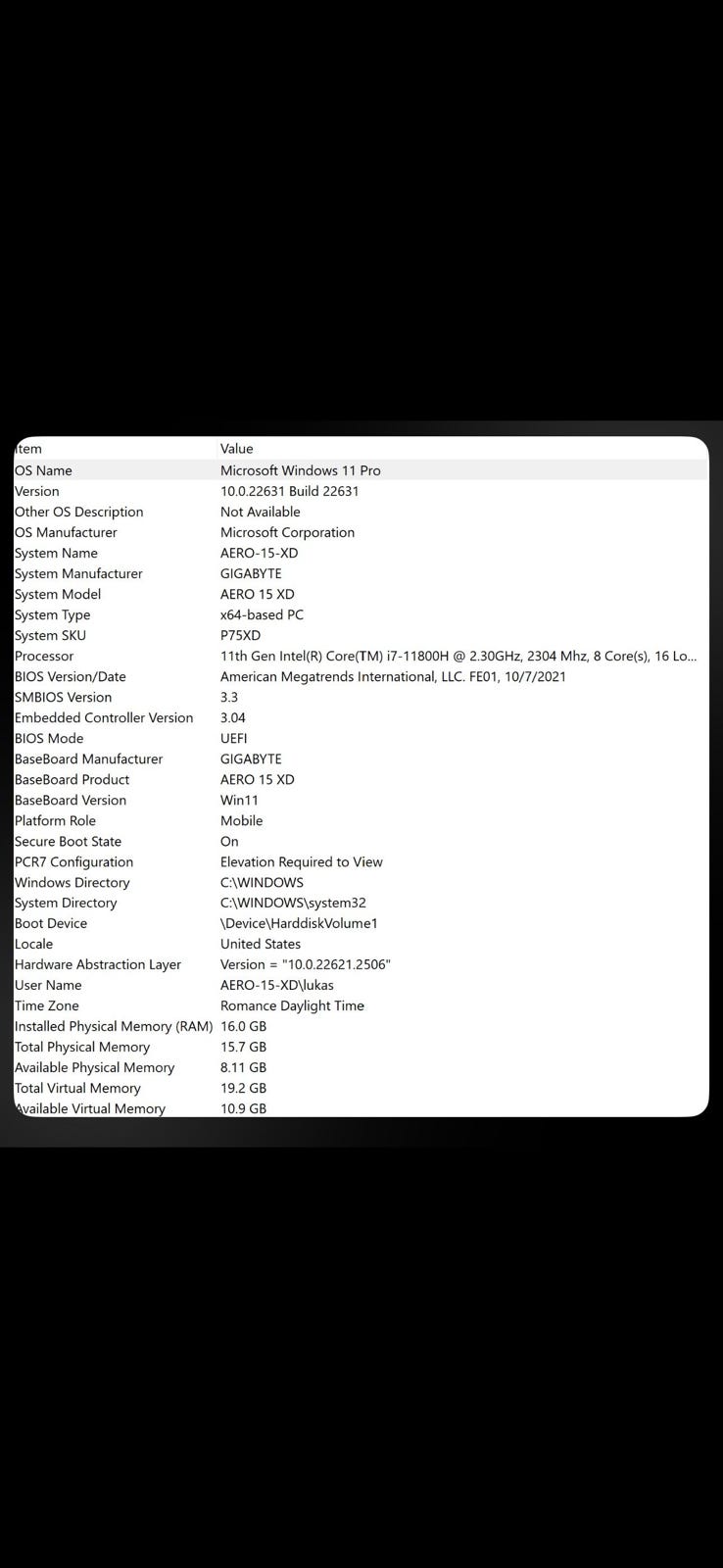The width and height of the screenshot is (723, 1568).
Task: Click the BaseBoard Version label
Action: [x=71, y=800]
